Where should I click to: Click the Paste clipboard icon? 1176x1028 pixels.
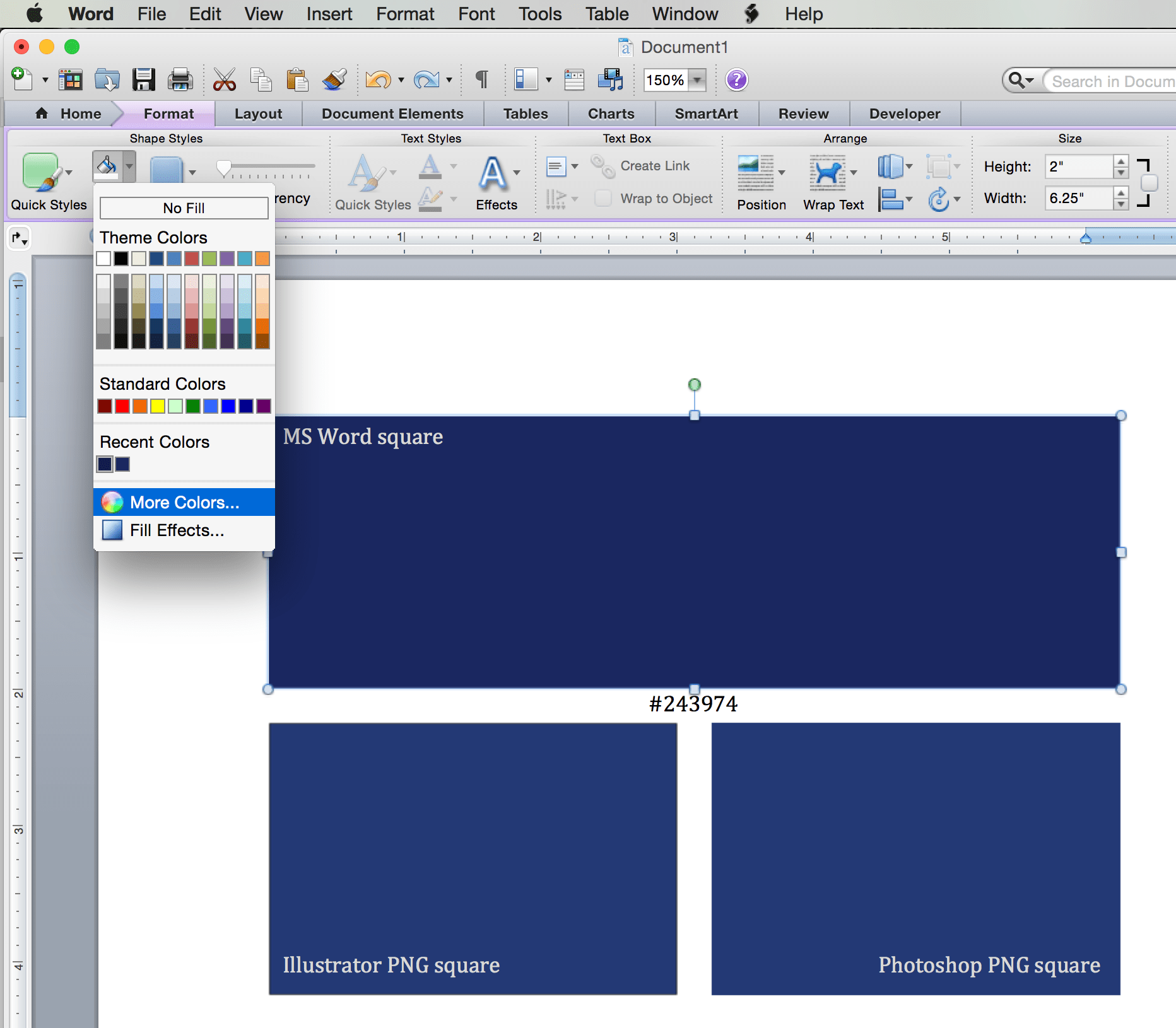click(297, 79)
